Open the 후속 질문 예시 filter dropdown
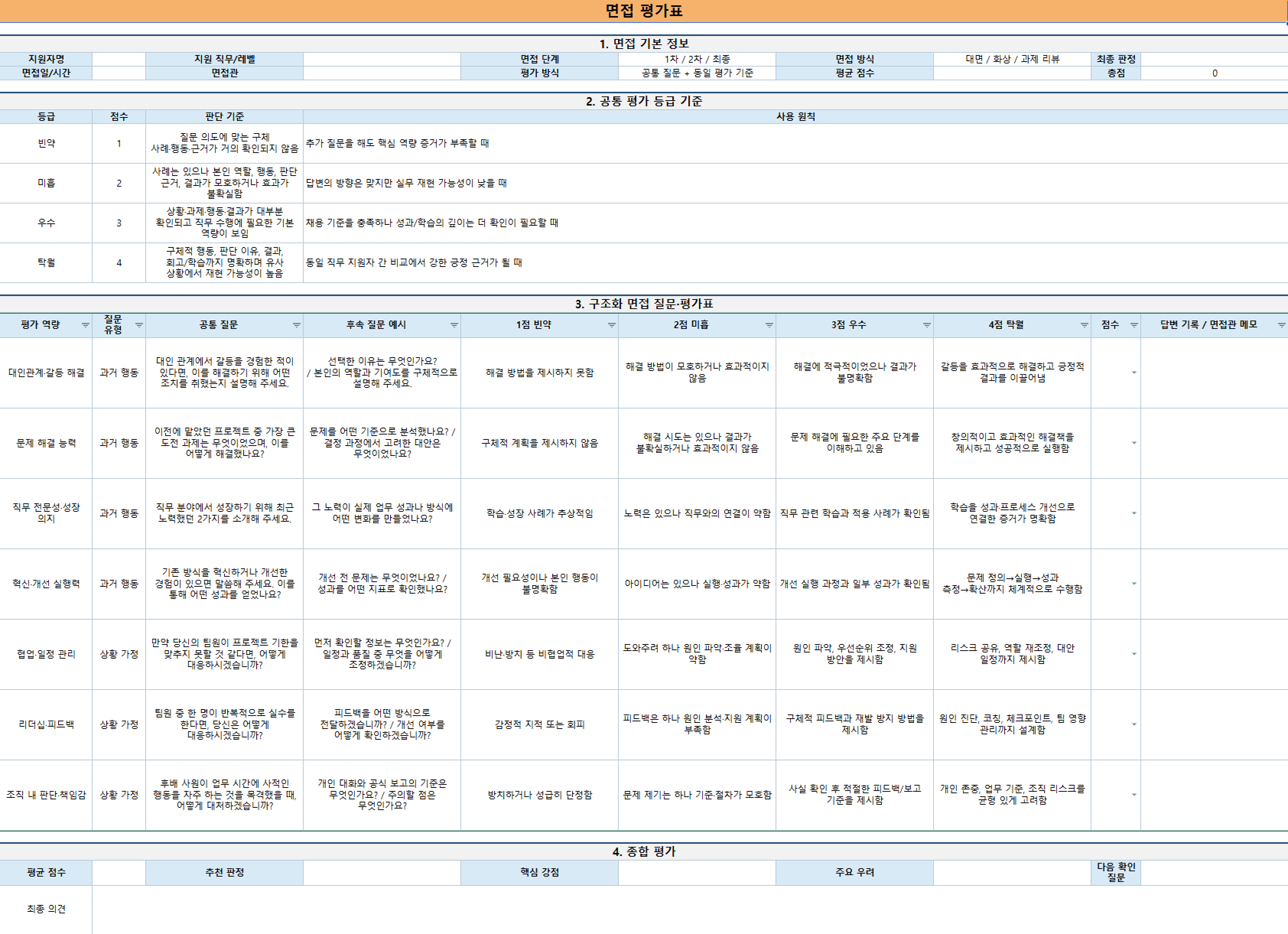This screenshot has width=1288, height=934. point(454,325)
